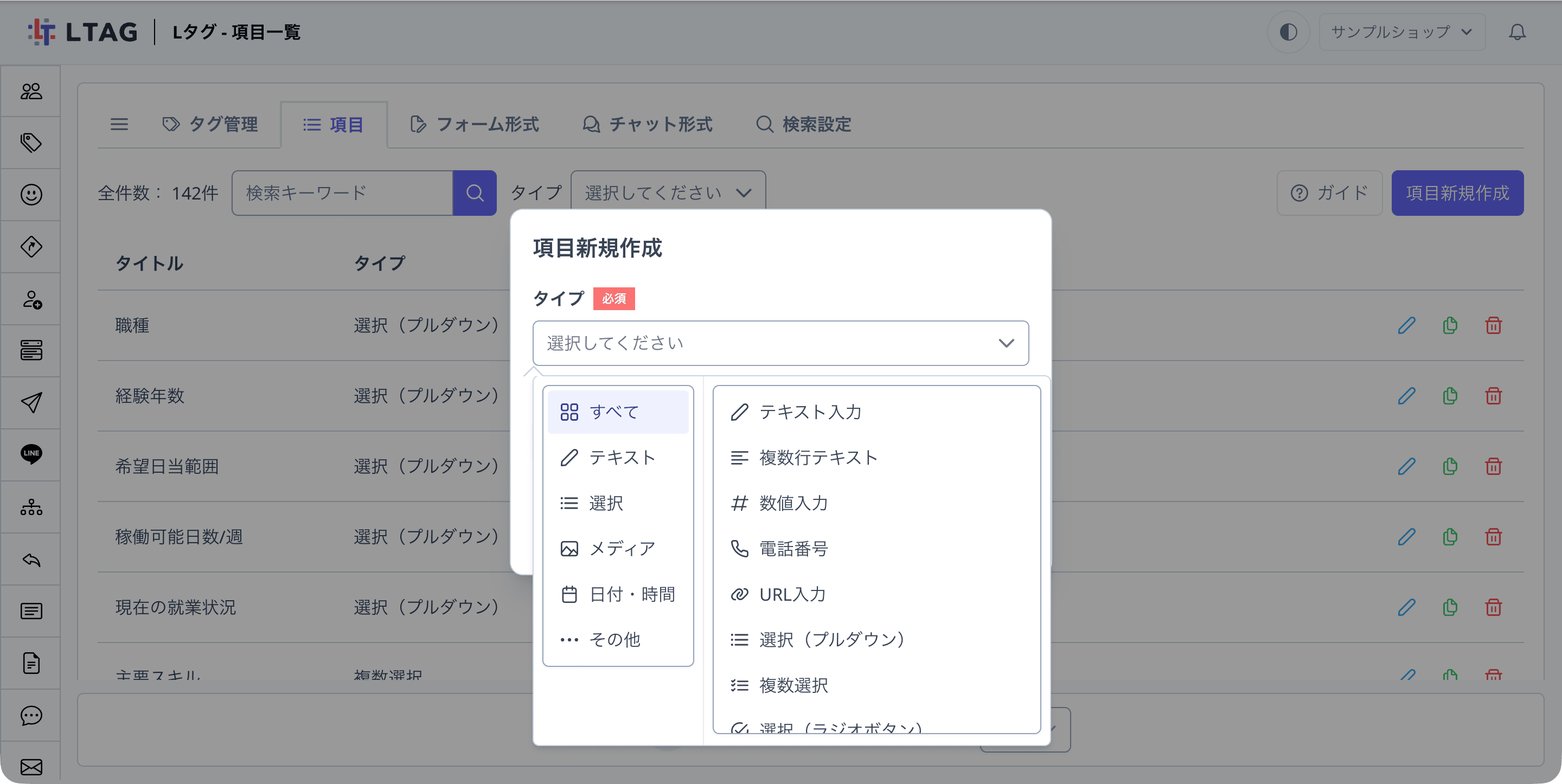Expand the タイプ select box in dialog
The image size is (1562, 784).
pos(780,343)
